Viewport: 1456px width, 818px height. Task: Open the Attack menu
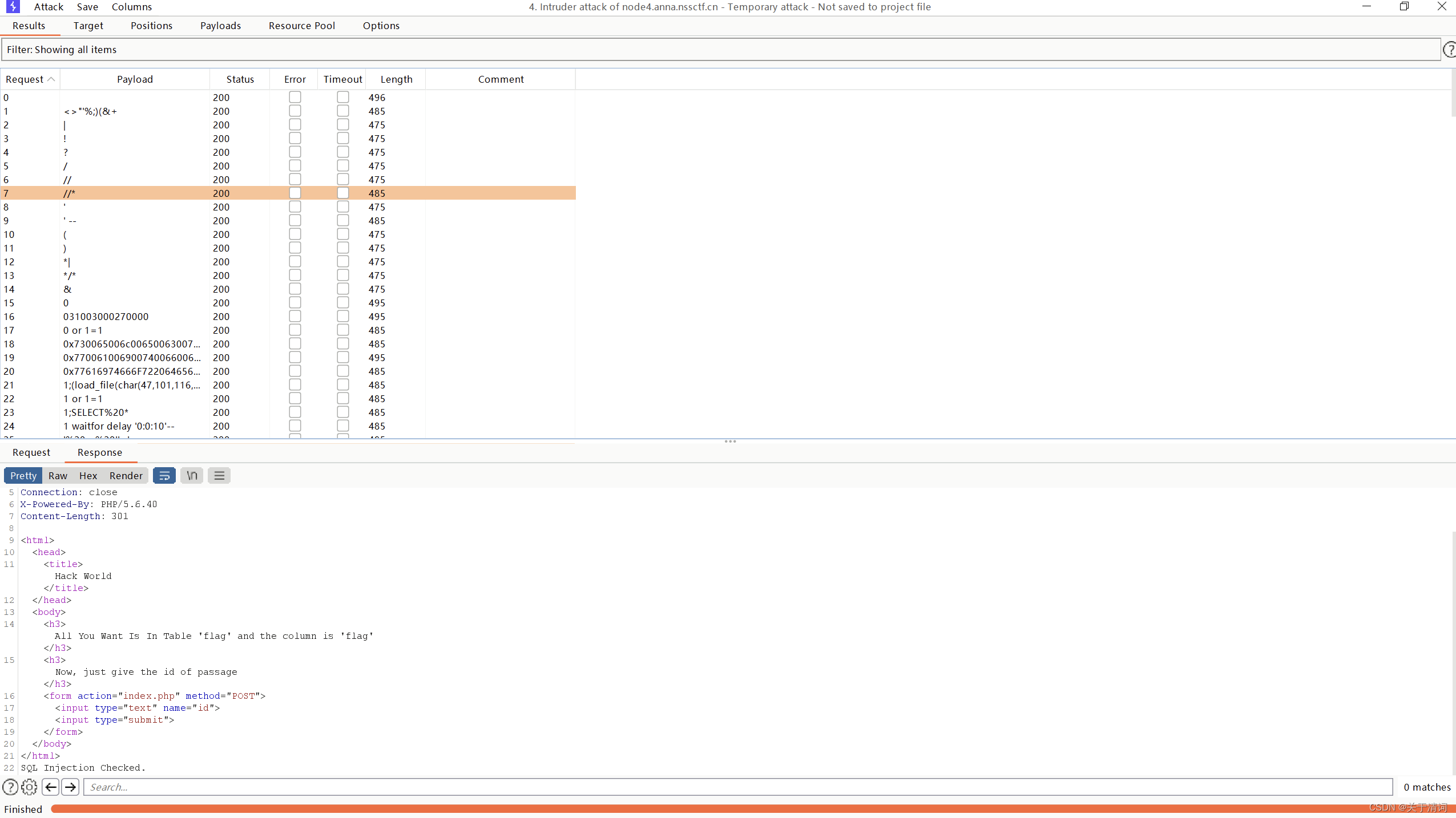49,7
